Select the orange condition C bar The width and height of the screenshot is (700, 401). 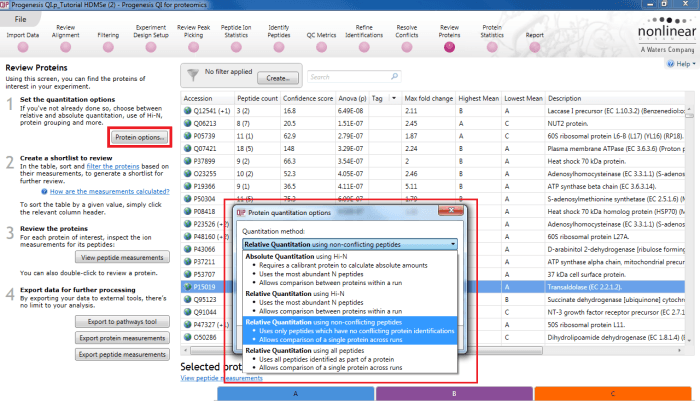612,393
